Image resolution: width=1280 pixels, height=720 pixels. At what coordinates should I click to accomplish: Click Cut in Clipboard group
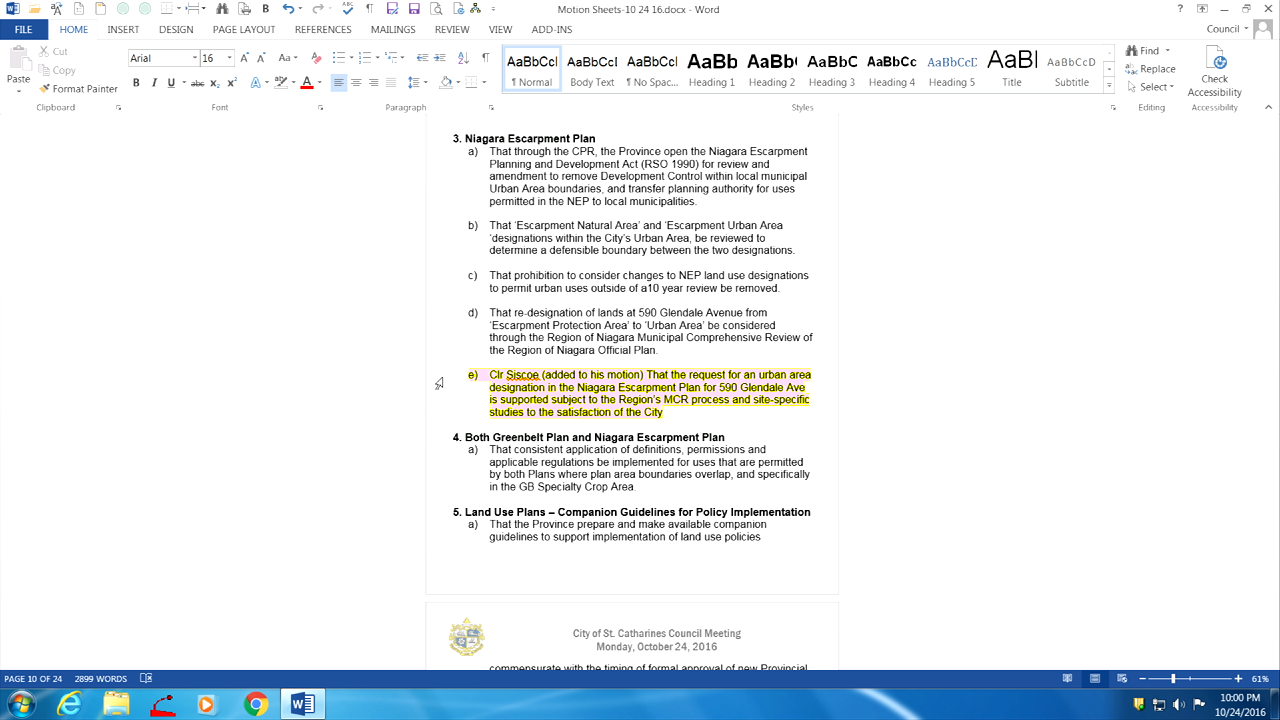(x=54, y=51)
